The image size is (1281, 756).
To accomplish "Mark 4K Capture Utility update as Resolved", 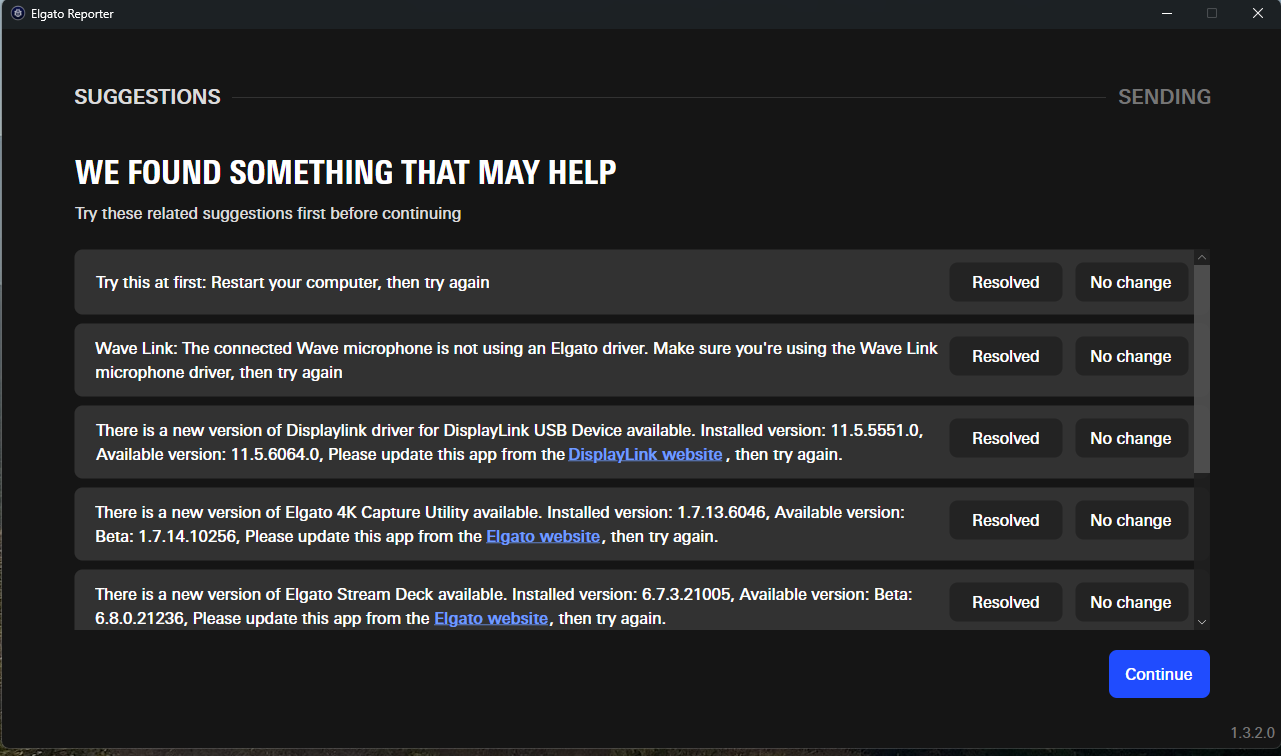I will pos(1006,520).
